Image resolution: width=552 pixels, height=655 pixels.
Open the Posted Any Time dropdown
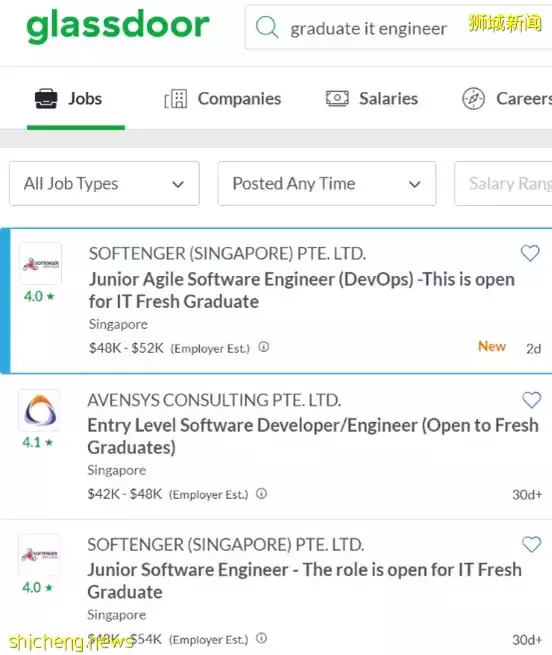pos(327,183)
